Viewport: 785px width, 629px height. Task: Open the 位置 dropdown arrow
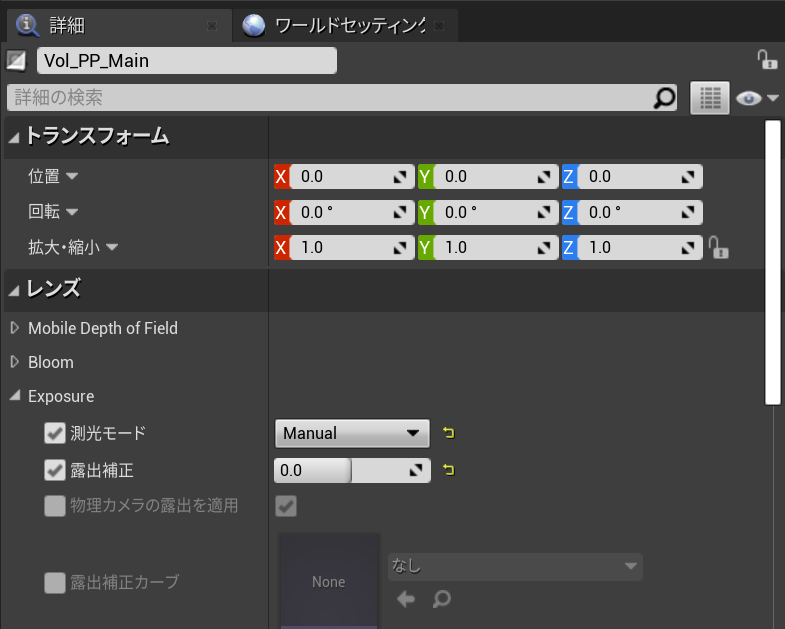tap(72, 176)
